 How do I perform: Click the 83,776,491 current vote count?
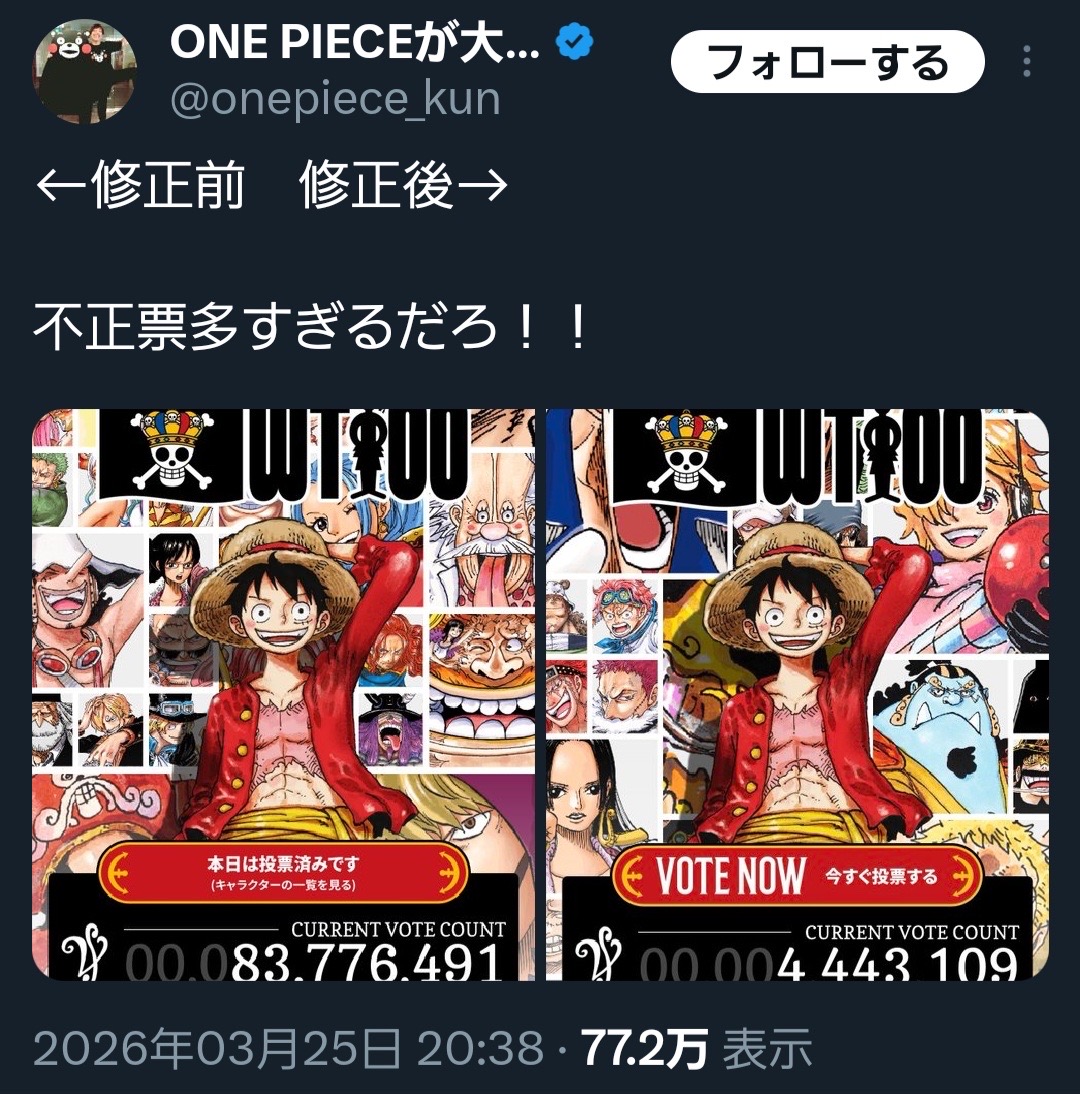point(366,961)
